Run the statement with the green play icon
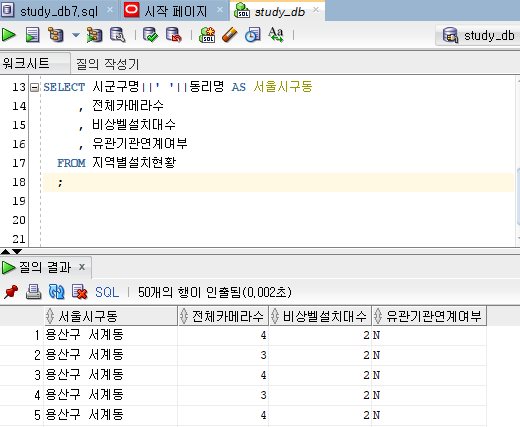 (8, 35)
